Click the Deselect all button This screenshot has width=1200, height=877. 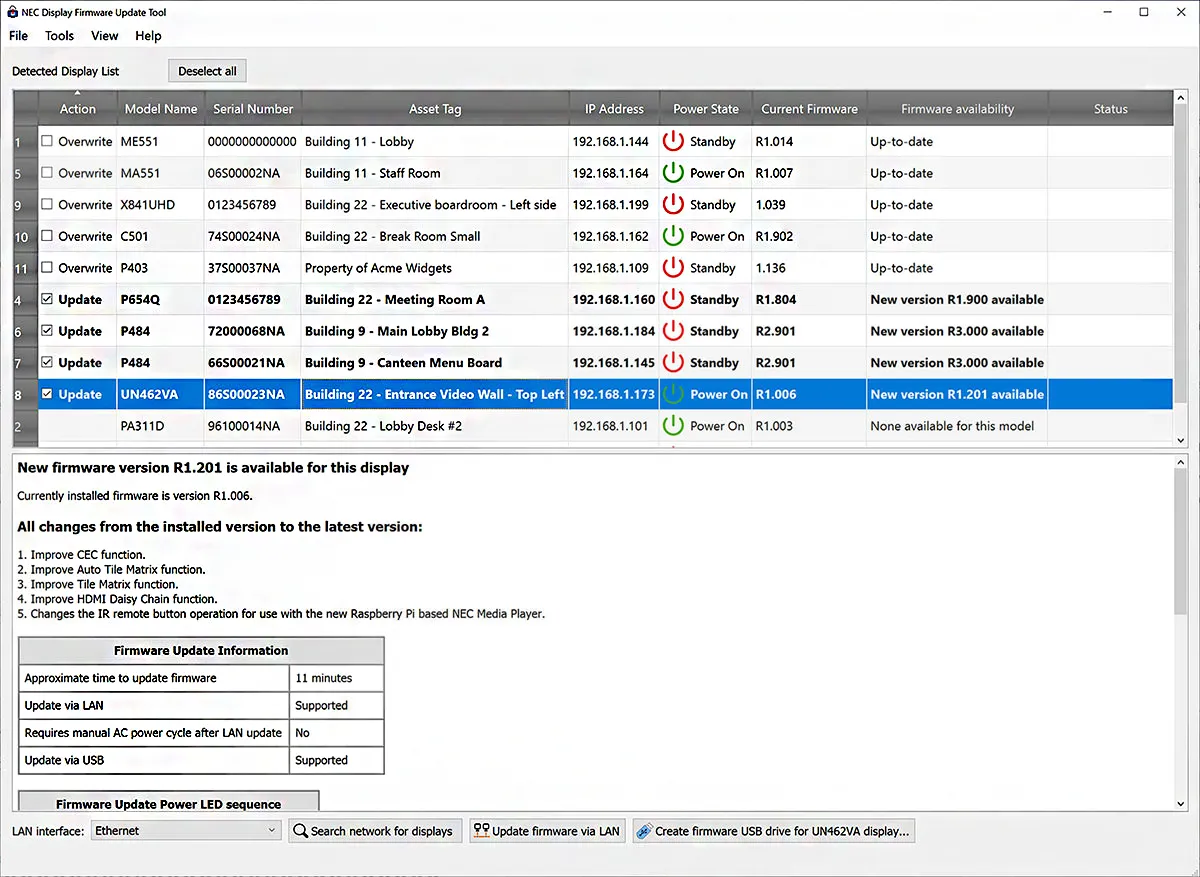click(207, 71)
